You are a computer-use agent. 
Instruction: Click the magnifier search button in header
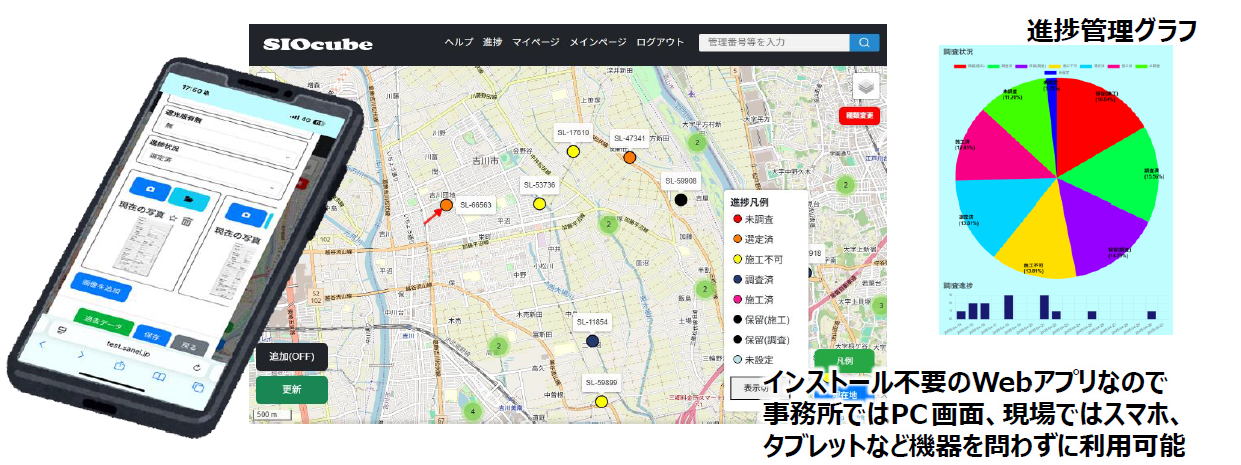pyautogui.click(x=863, y=42)
